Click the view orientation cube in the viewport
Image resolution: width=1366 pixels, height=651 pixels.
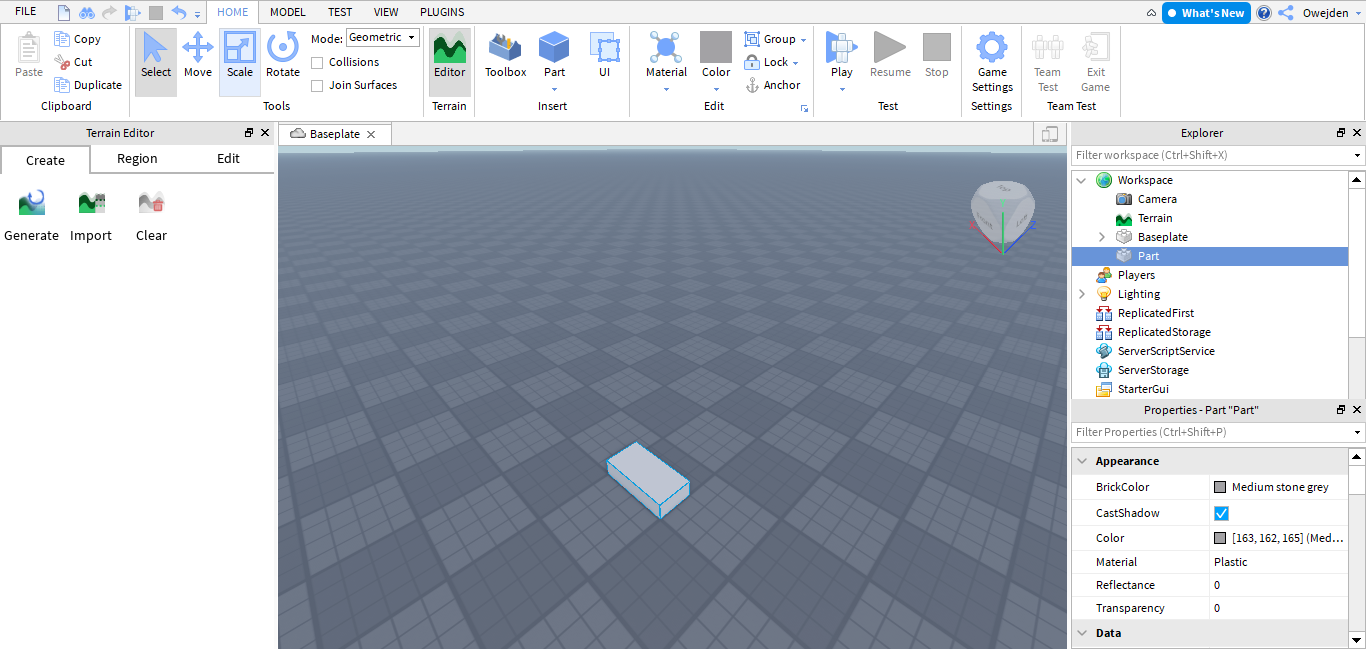pyautogui.click(x=1002, y=215)
